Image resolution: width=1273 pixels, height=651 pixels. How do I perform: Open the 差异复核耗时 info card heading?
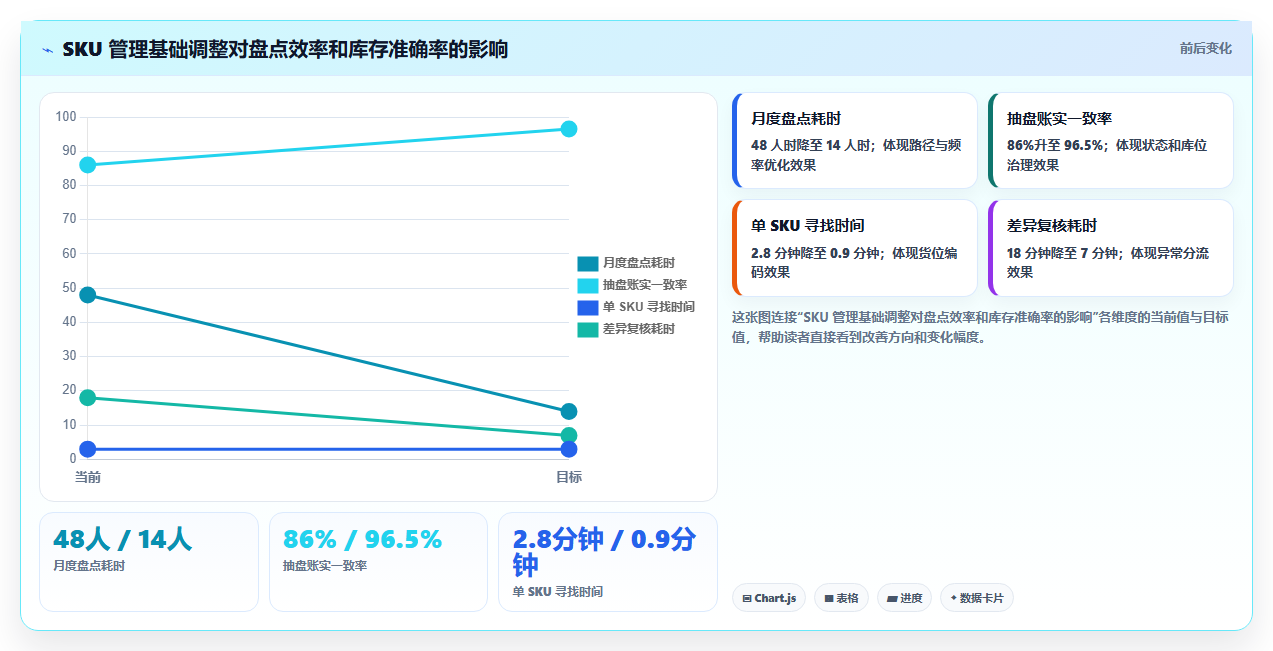[1052, 226]
